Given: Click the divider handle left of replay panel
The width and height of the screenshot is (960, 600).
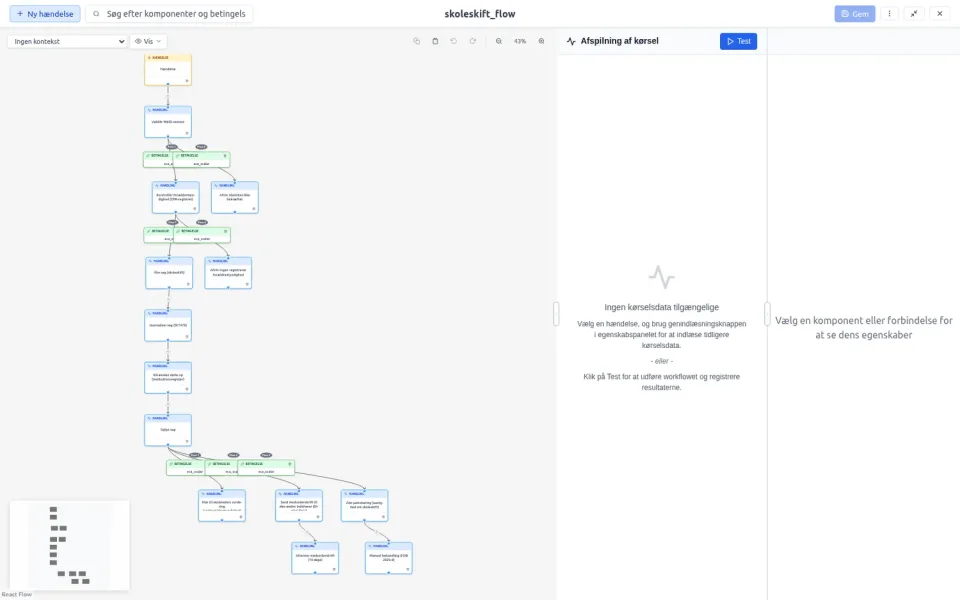Looking at the screenshot, I should coord(556,313).
